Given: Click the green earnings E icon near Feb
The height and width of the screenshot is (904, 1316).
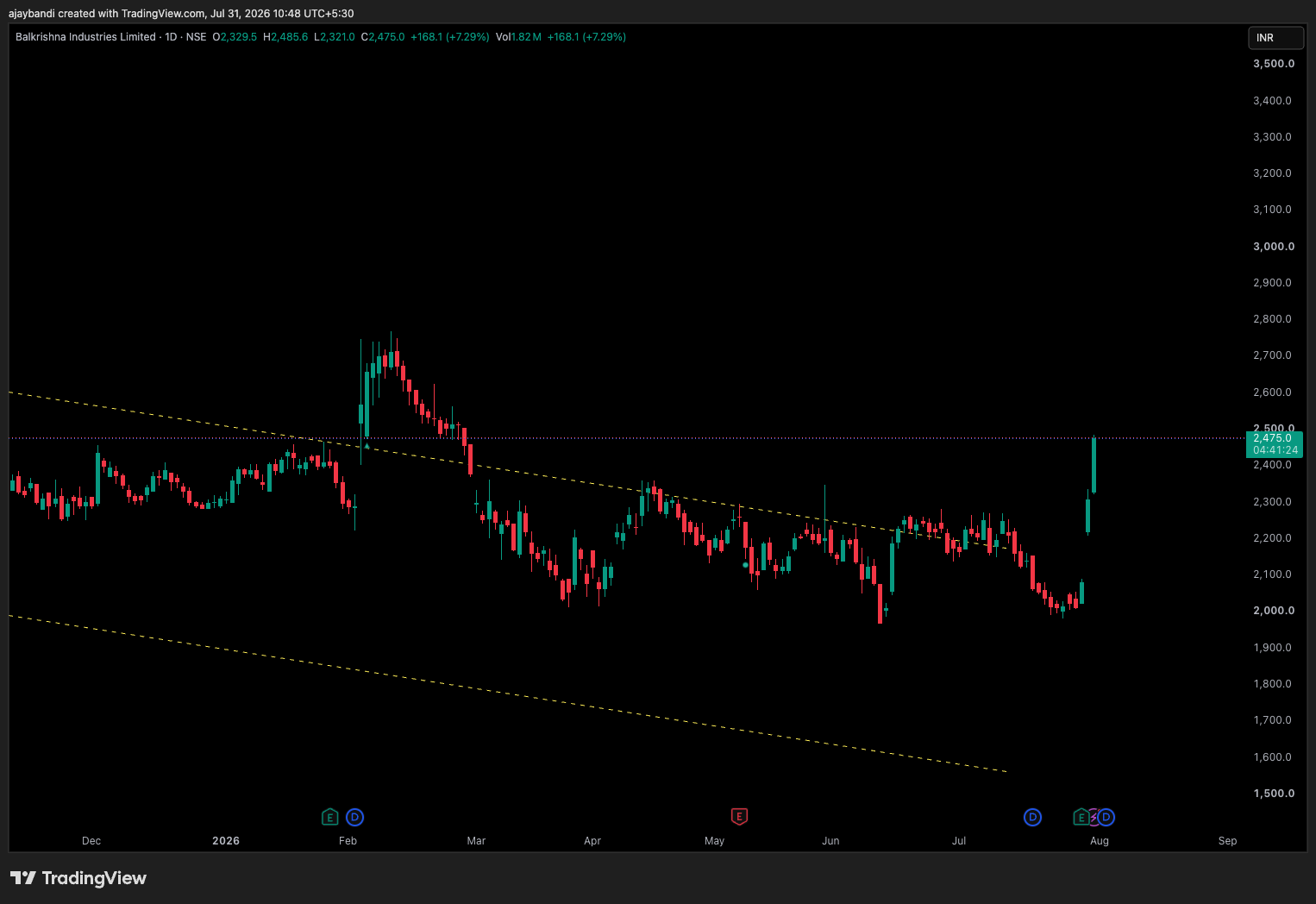Looking at the screenshot, I should (x=329, y=816).
